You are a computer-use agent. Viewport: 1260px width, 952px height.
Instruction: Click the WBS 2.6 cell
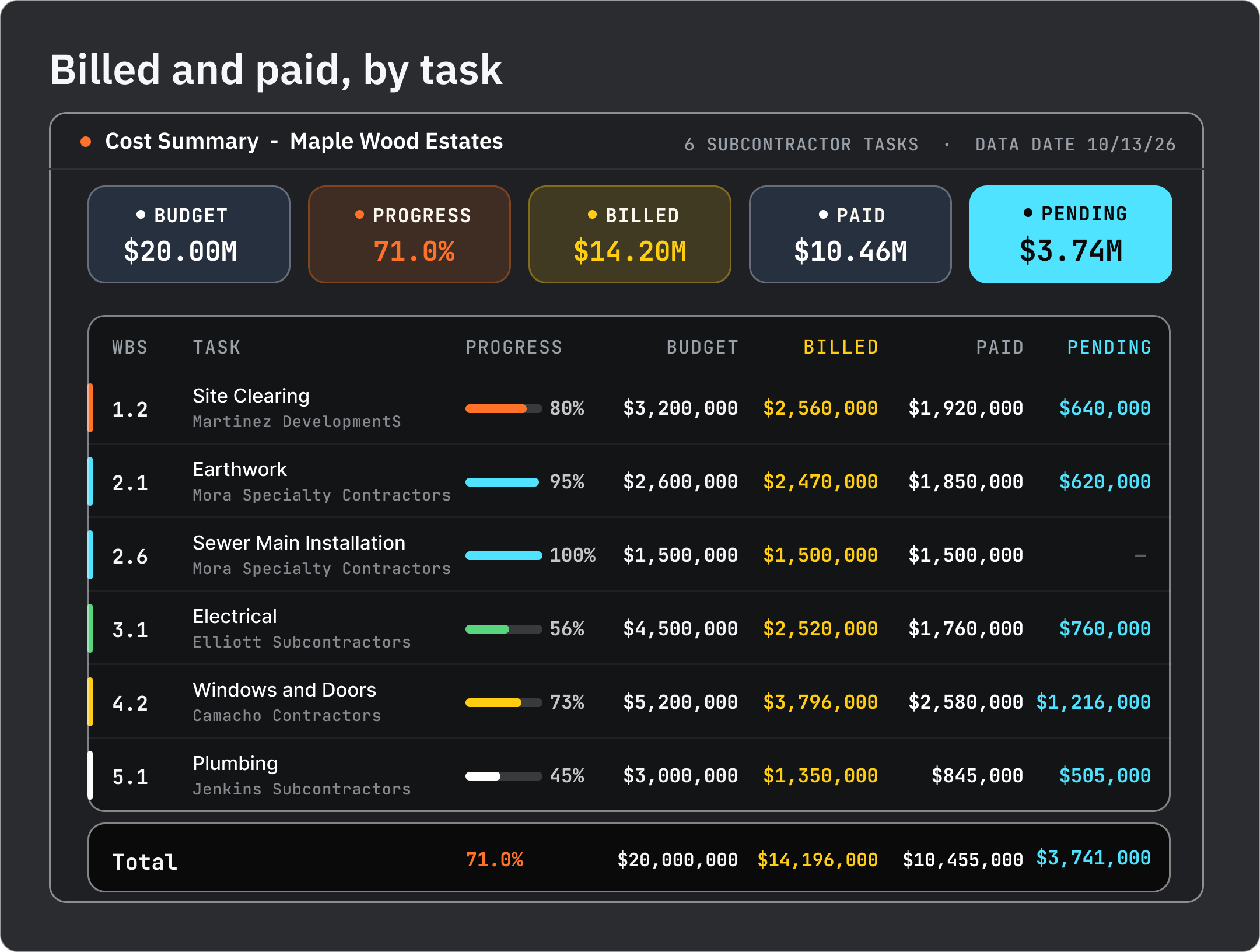pos(130,556)
